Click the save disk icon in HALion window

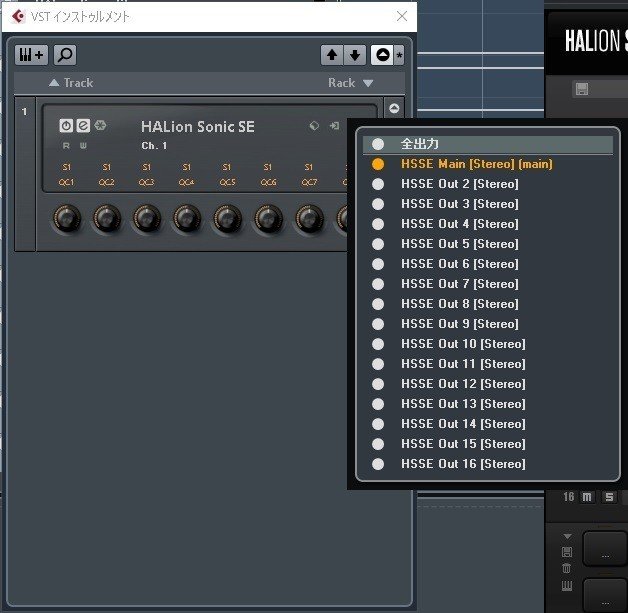(582, 89)
